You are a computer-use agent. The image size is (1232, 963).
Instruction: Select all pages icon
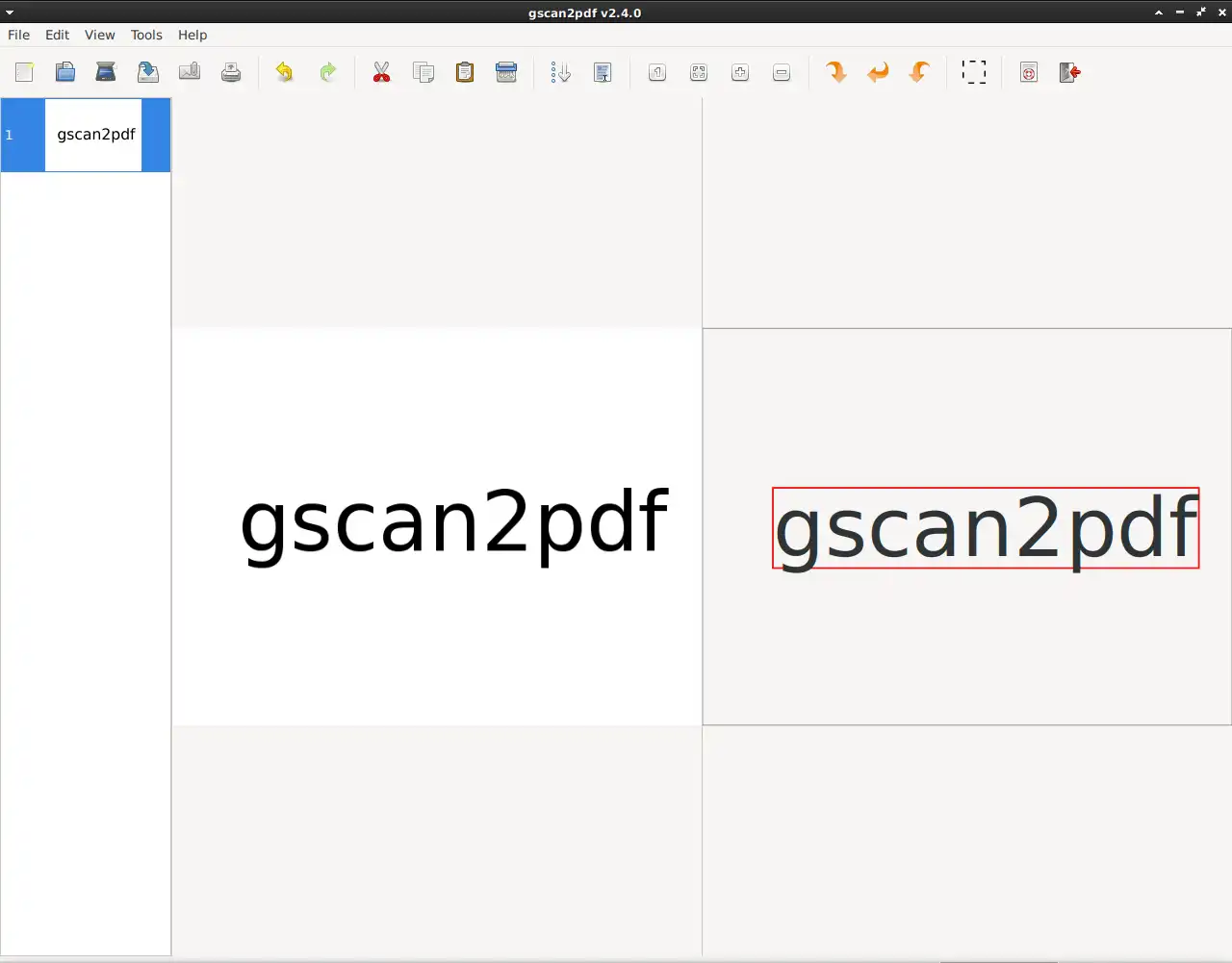point(603,72)
